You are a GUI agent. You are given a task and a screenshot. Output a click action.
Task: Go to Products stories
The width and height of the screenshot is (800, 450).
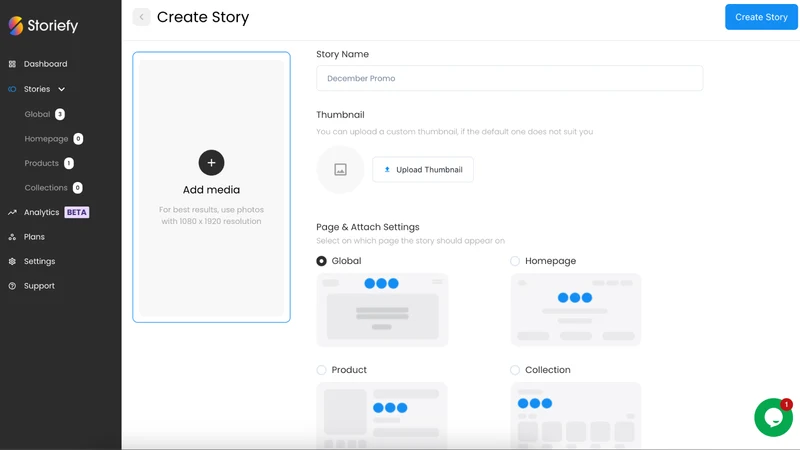click(x=41, y=163)
